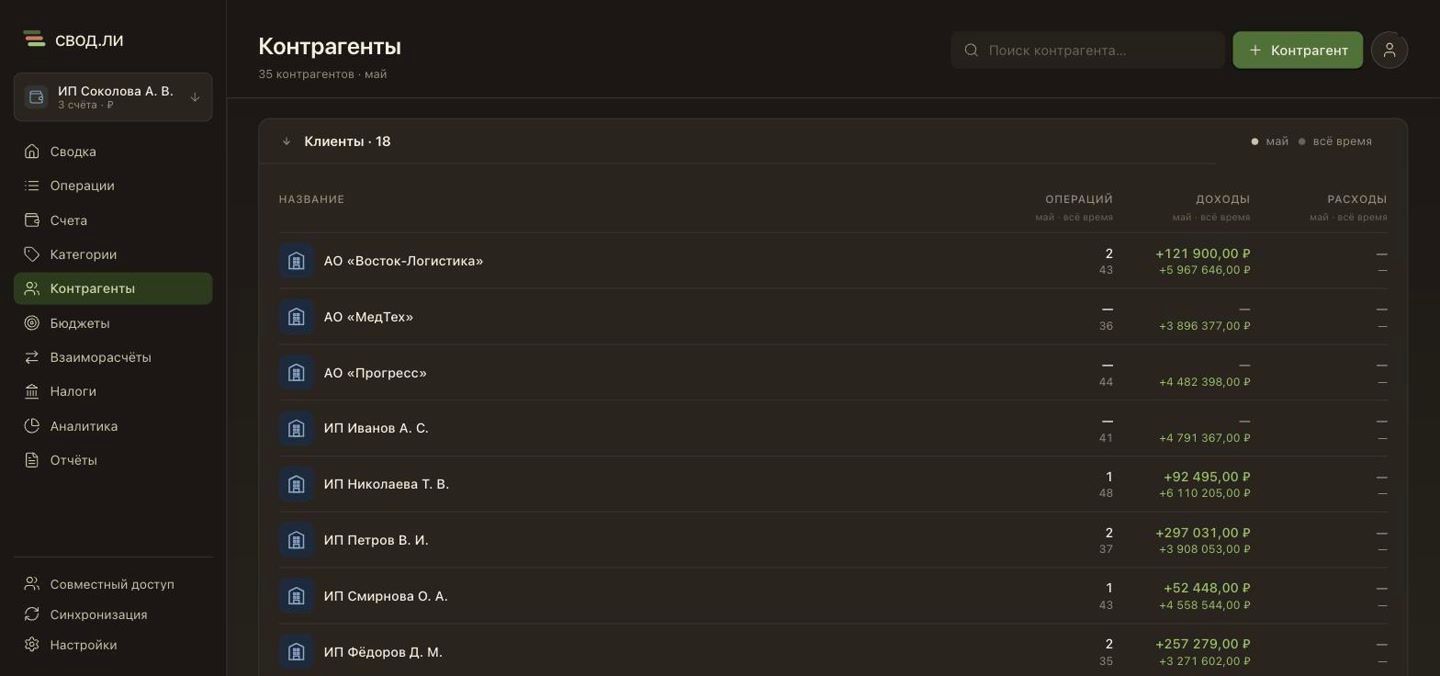
Task: Collapse the Клиенты · 18 group
Action: [x=286, y=141]
